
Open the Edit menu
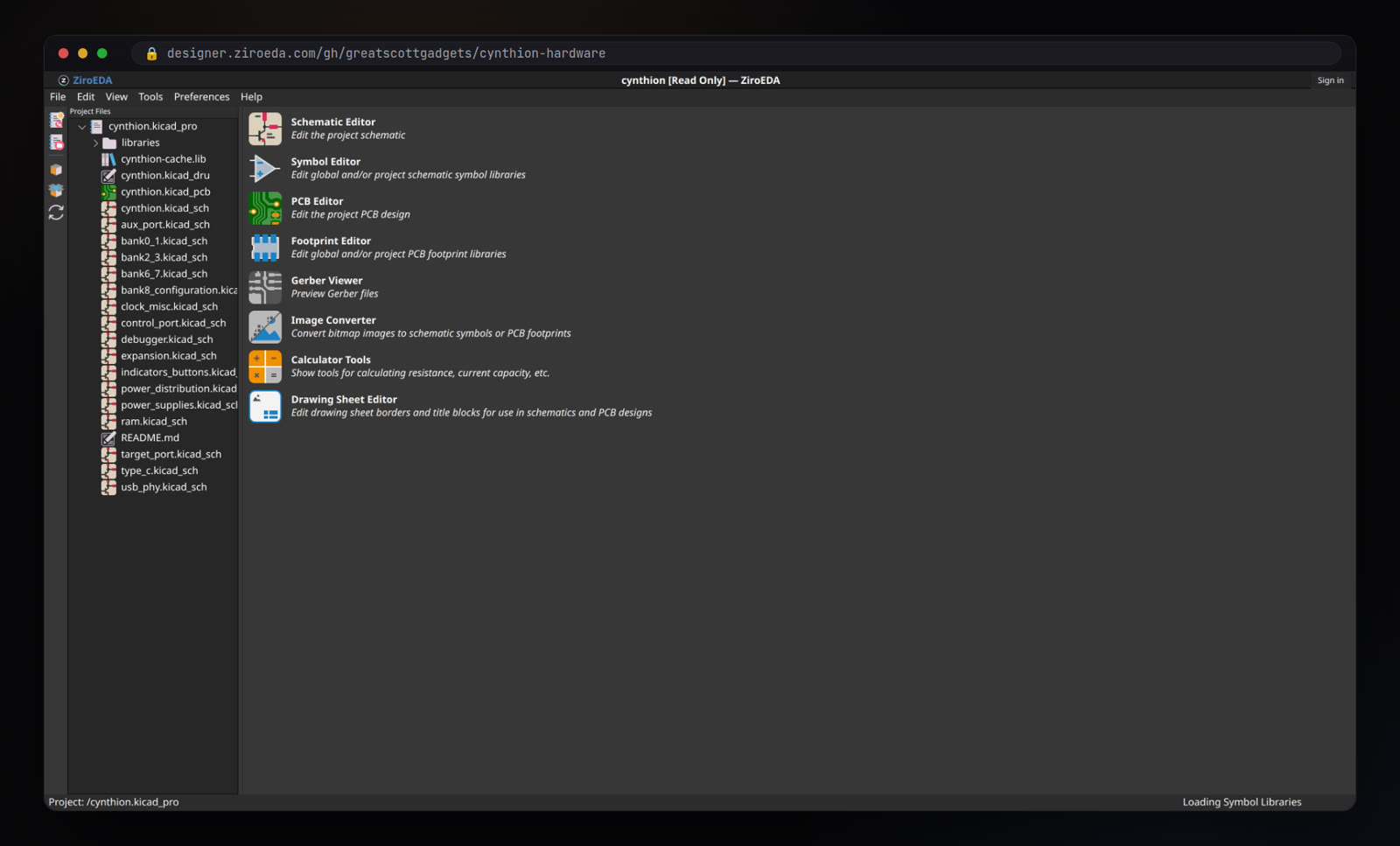pyautogui.click(x=86, y=97)
